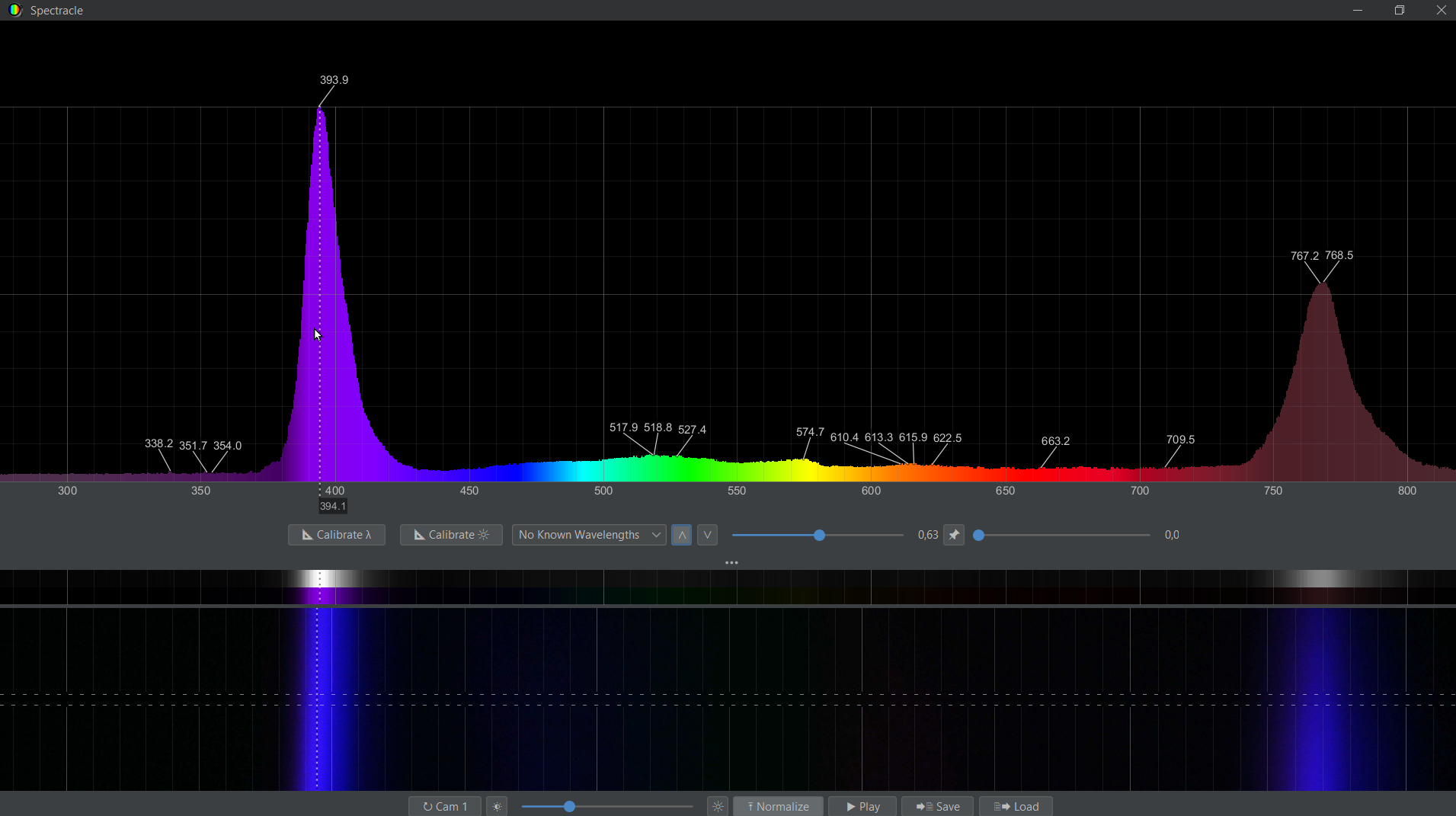Toggle the valleys down-arrow button

tap(707, 535)
